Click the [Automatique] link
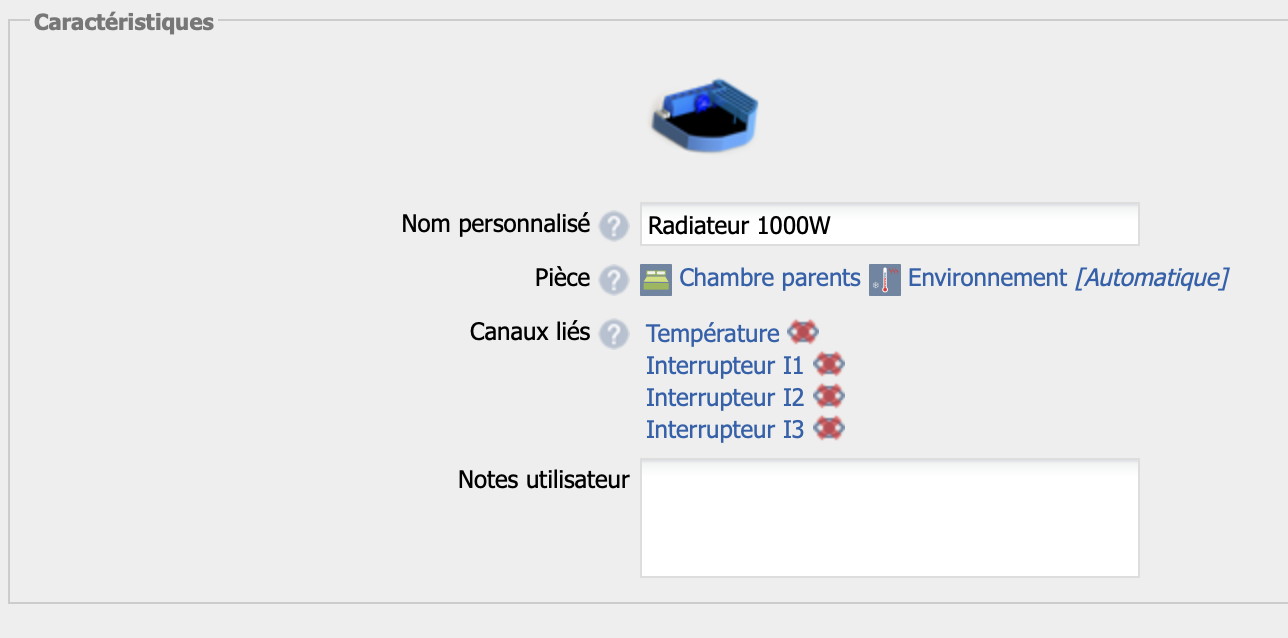The height and width of the screenshot is (638, 1288). [1151, 278]
